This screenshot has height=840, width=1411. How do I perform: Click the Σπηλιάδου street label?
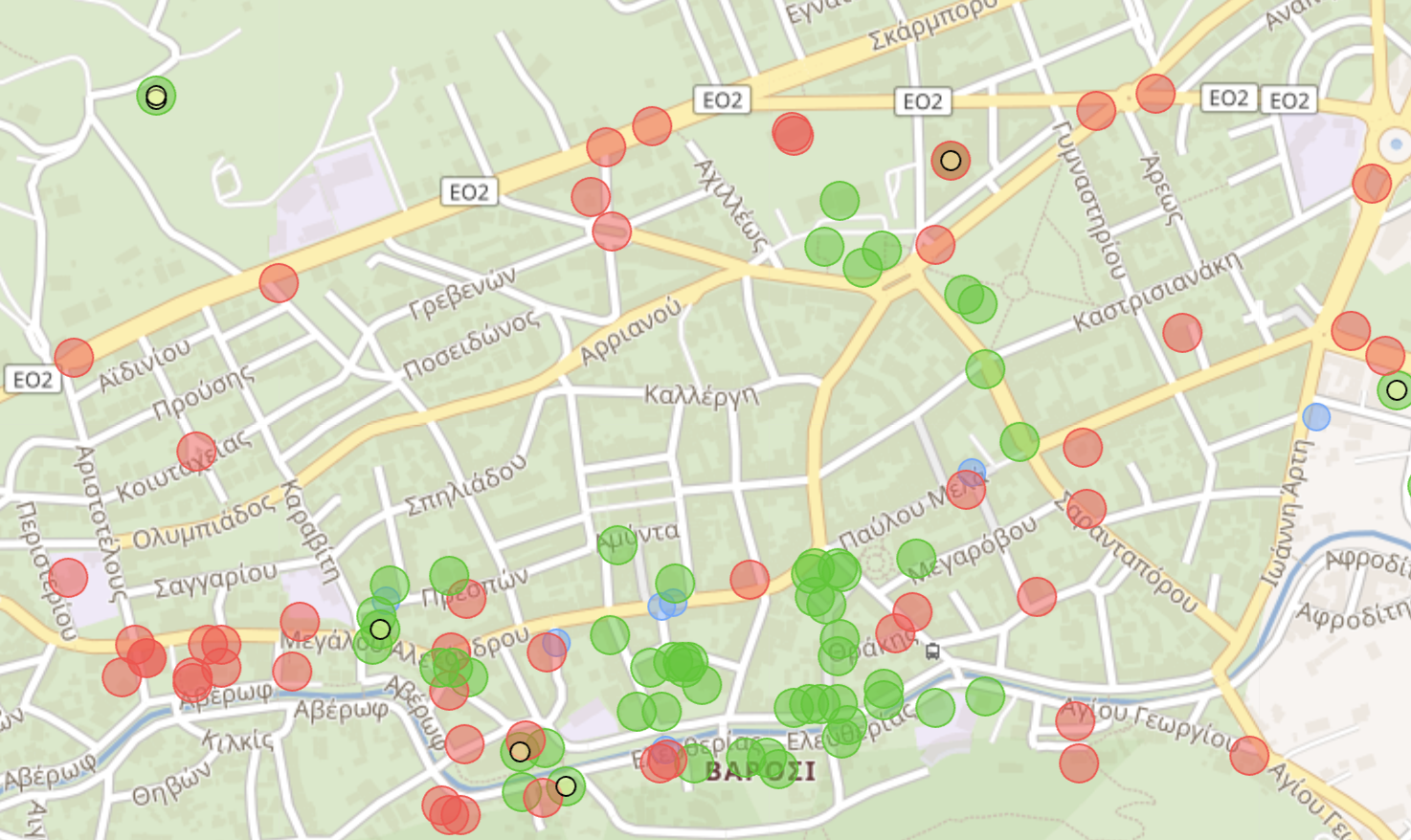tap(465, 487)
